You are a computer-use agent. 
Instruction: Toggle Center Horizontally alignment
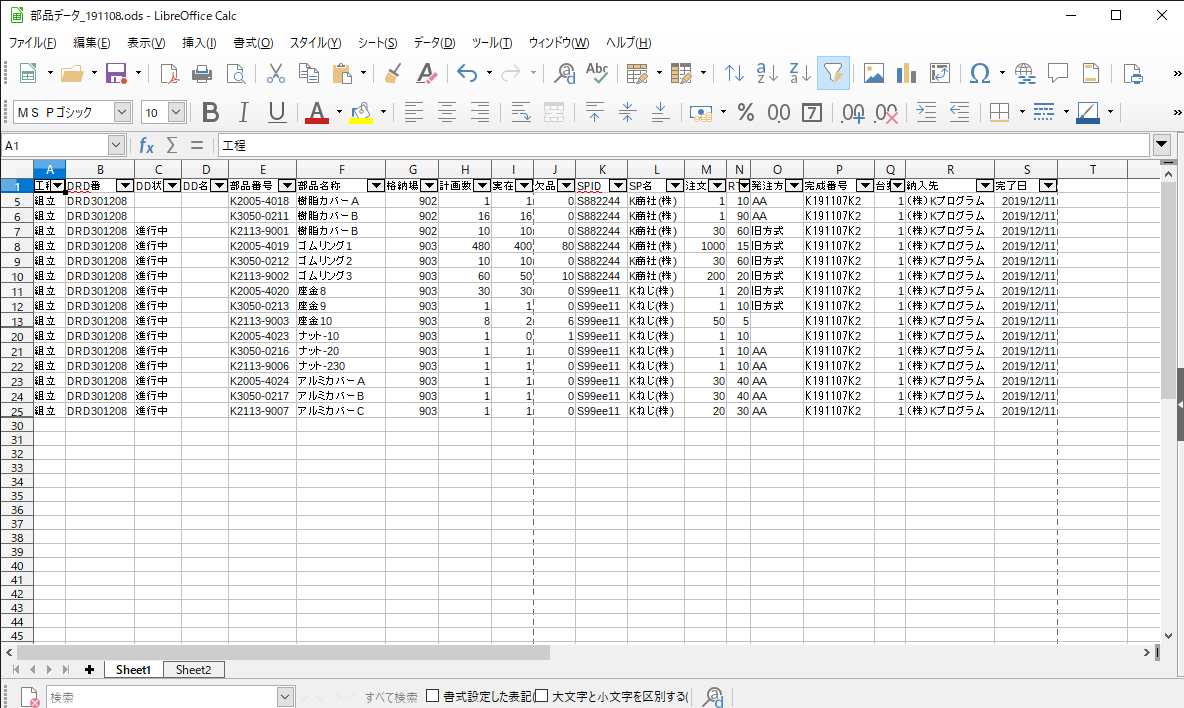coord(446,112)
